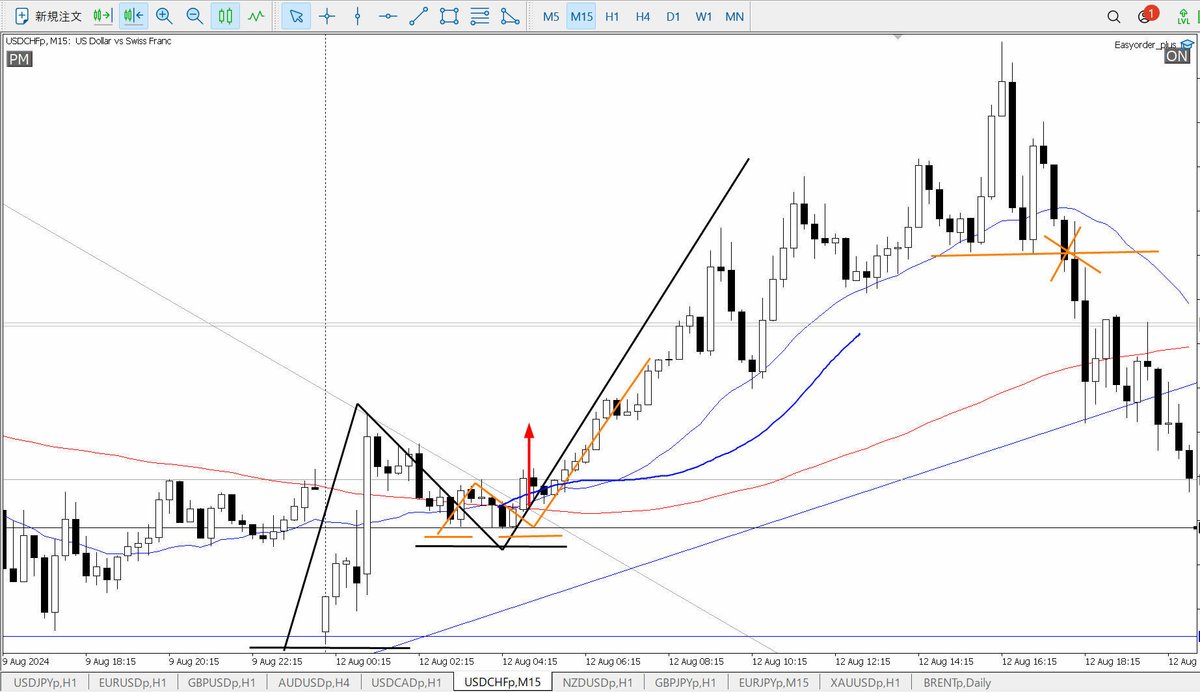The width and height of the screenshot is (1200, 692).
Task: Open account profile with notification badge
Action: [x=1146, y=15]
